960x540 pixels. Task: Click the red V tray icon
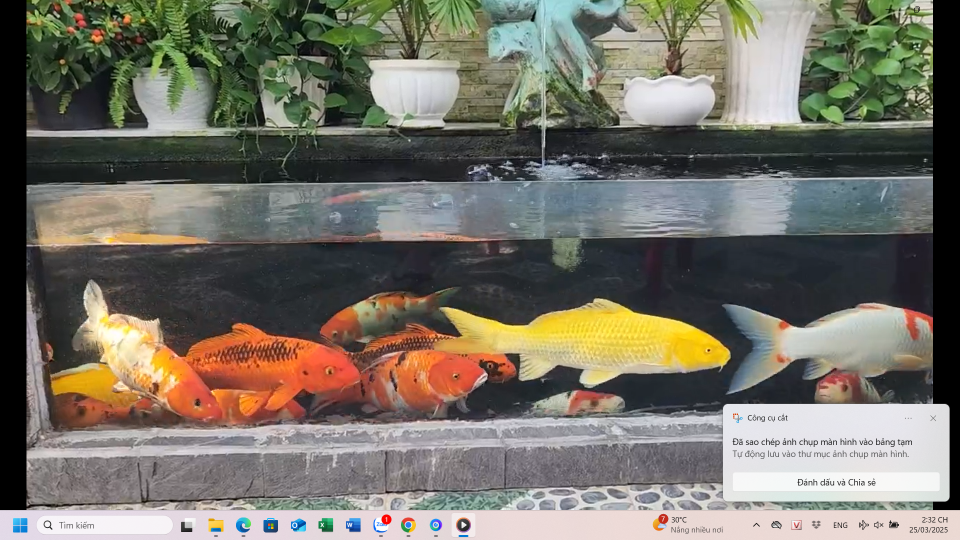click(797, 525)
